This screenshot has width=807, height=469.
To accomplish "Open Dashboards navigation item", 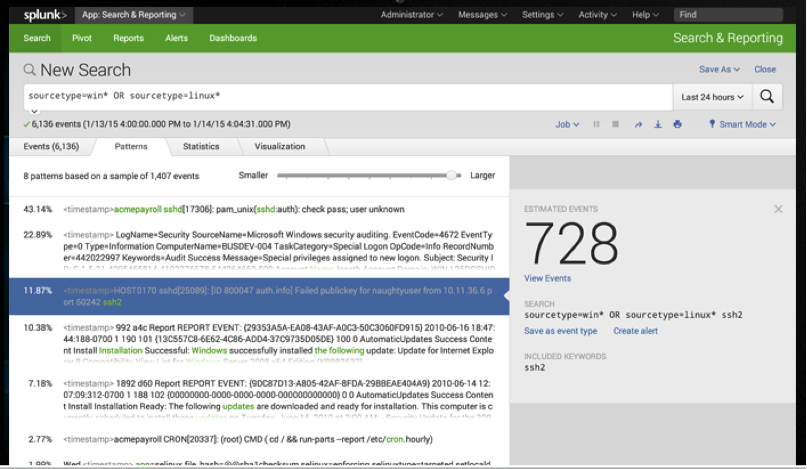I will coord(233,38).
